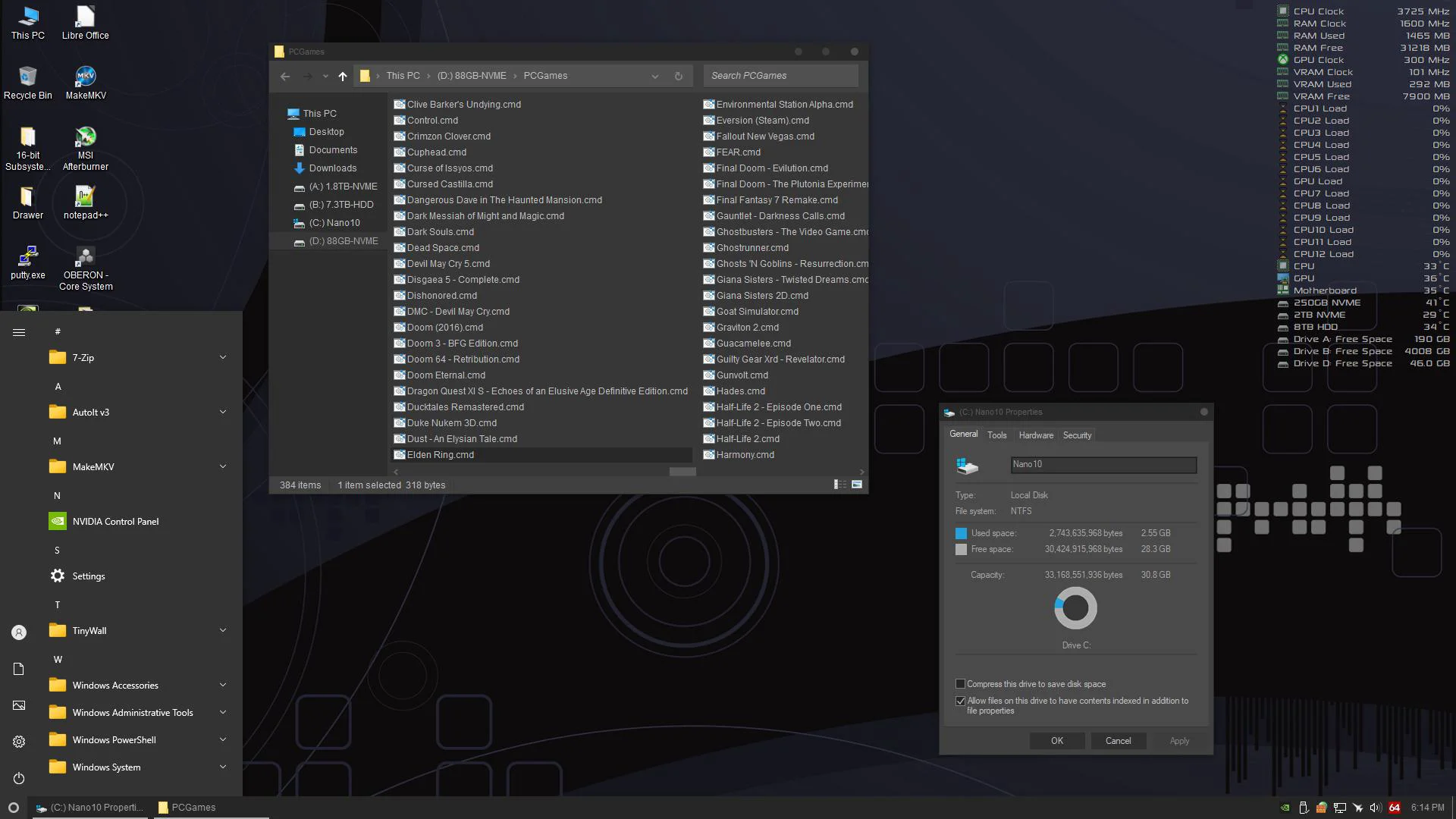Uncheck allow files to be indexed
Image resolution: width=1456 pixels, height=819 pixels.
(x=961, y=701)
